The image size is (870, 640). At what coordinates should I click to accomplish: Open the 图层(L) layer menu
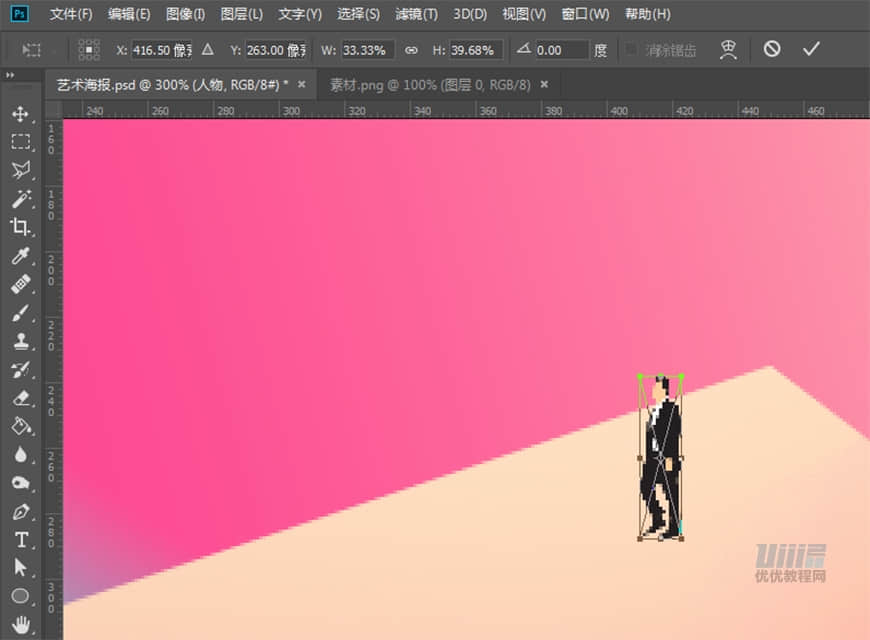click(x=241, y=14)
